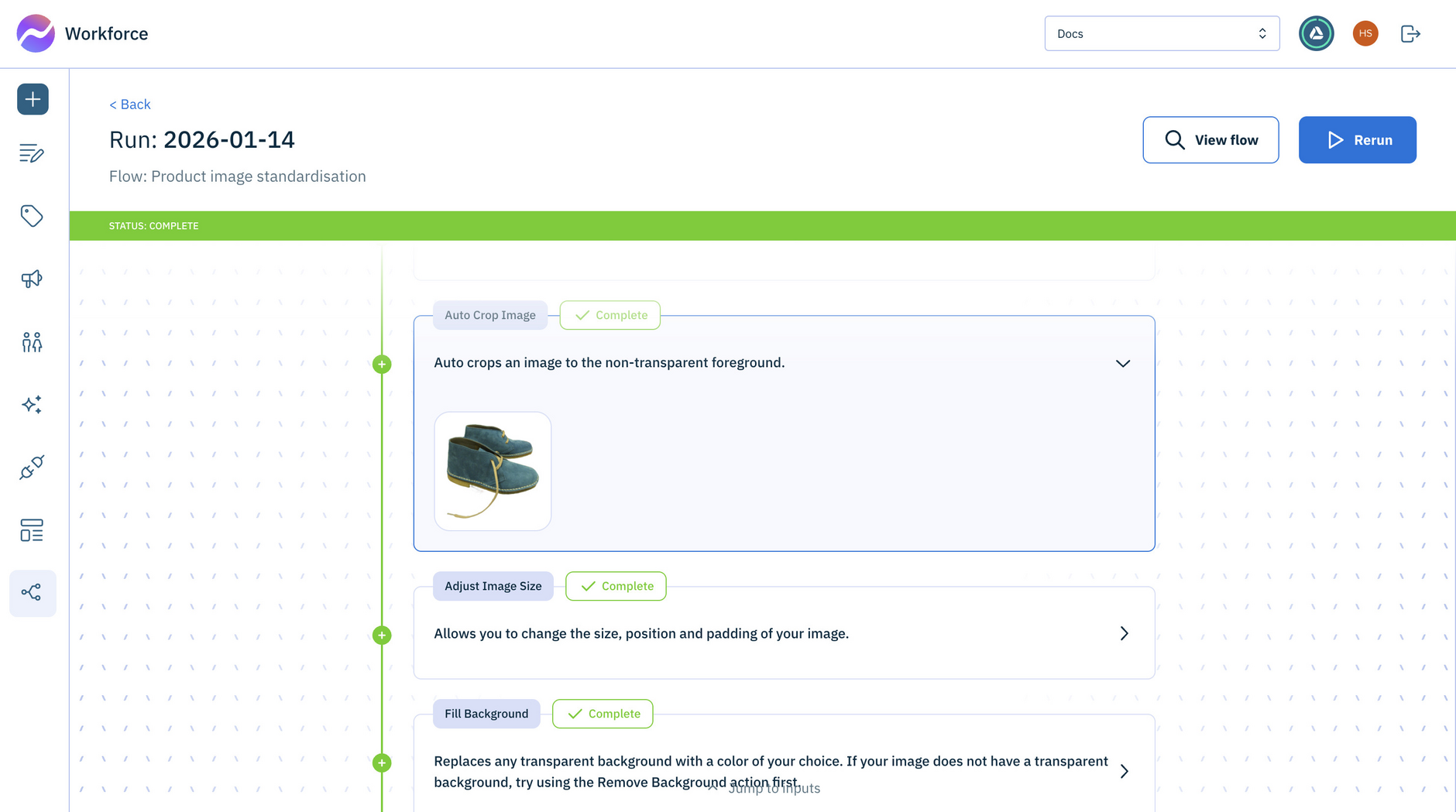Select the AI sparkles sidebar icon

coord(32,404)
